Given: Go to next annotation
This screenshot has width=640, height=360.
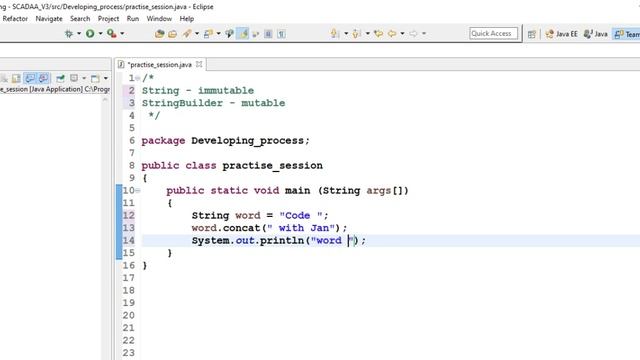Looking at the screenshot, I should point(335,33).
